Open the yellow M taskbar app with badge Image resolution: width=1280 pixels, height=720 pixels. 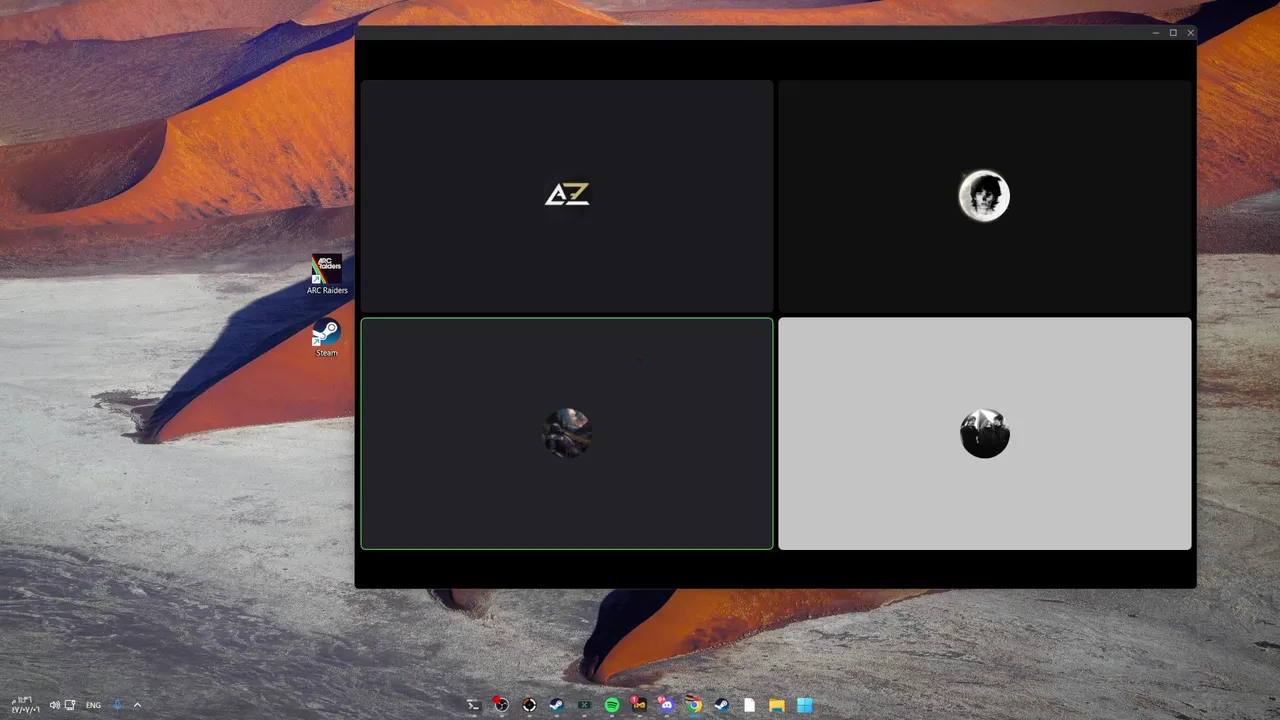(x=639, y=705)
